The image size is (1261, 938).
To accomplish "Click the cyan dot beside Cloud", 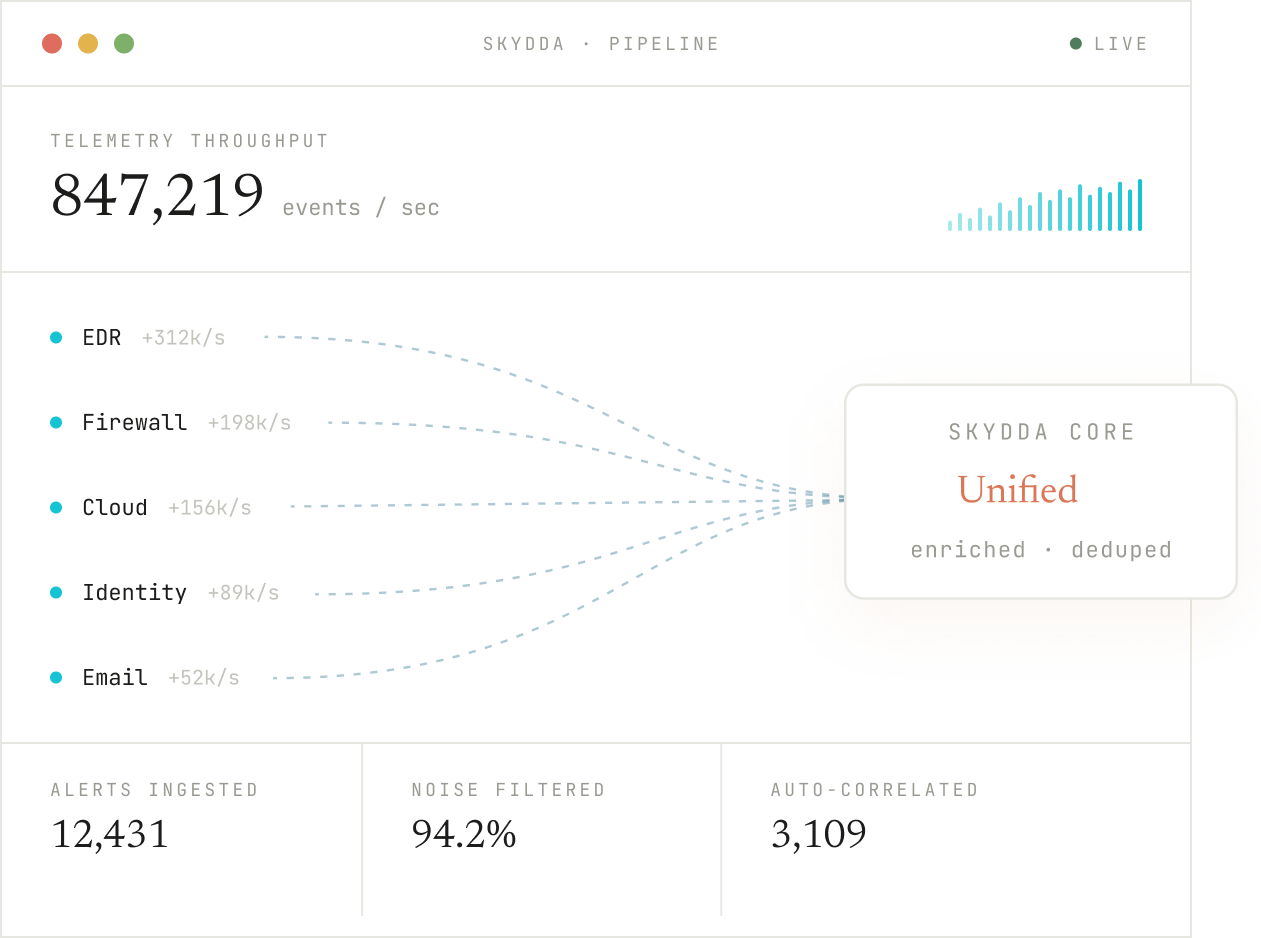I will tap(56, 507).
